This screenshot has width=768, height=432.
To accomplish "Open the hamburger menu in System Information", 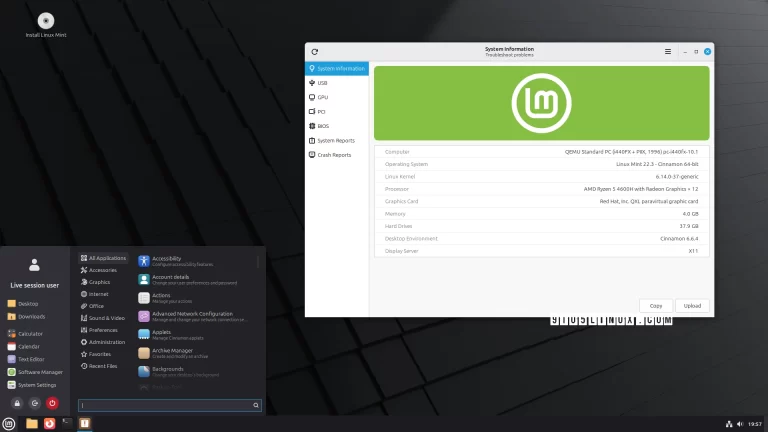I will click(668, 51).
